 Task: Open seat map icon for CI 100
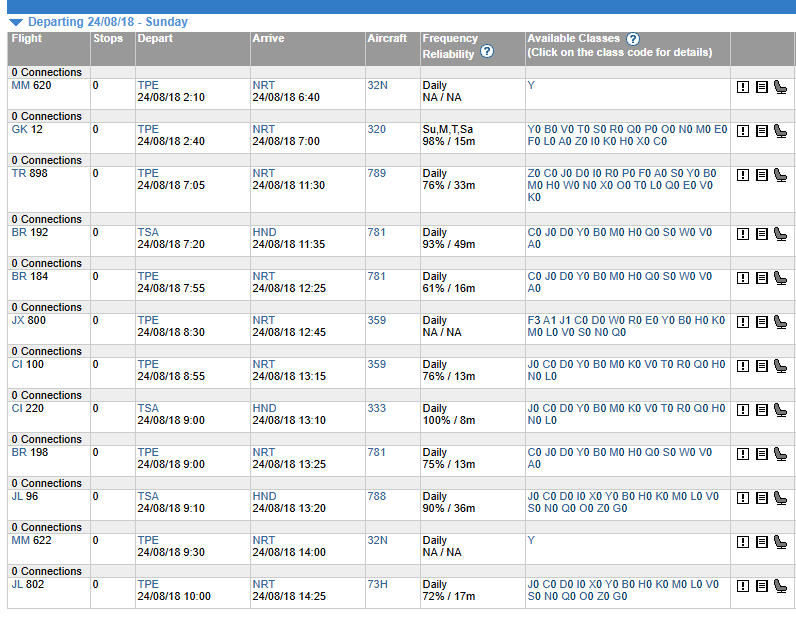(x=780, y=366)
